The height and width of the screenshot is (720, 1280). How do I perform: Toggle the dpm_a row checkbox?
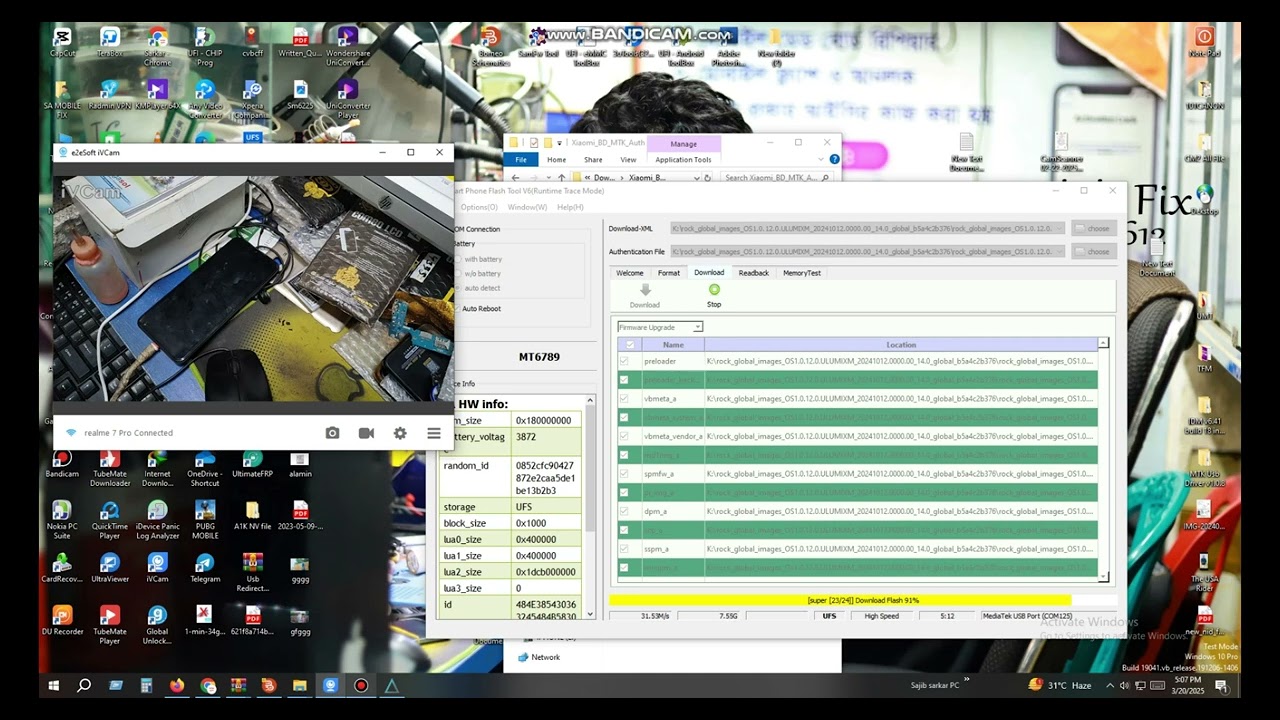[624, 511]
